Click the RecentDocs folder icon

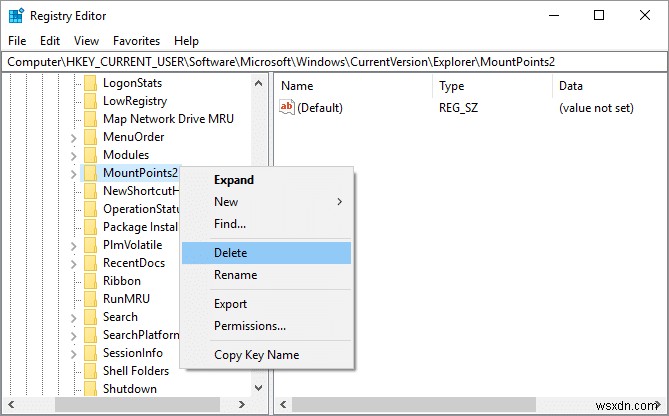[90, 263]
